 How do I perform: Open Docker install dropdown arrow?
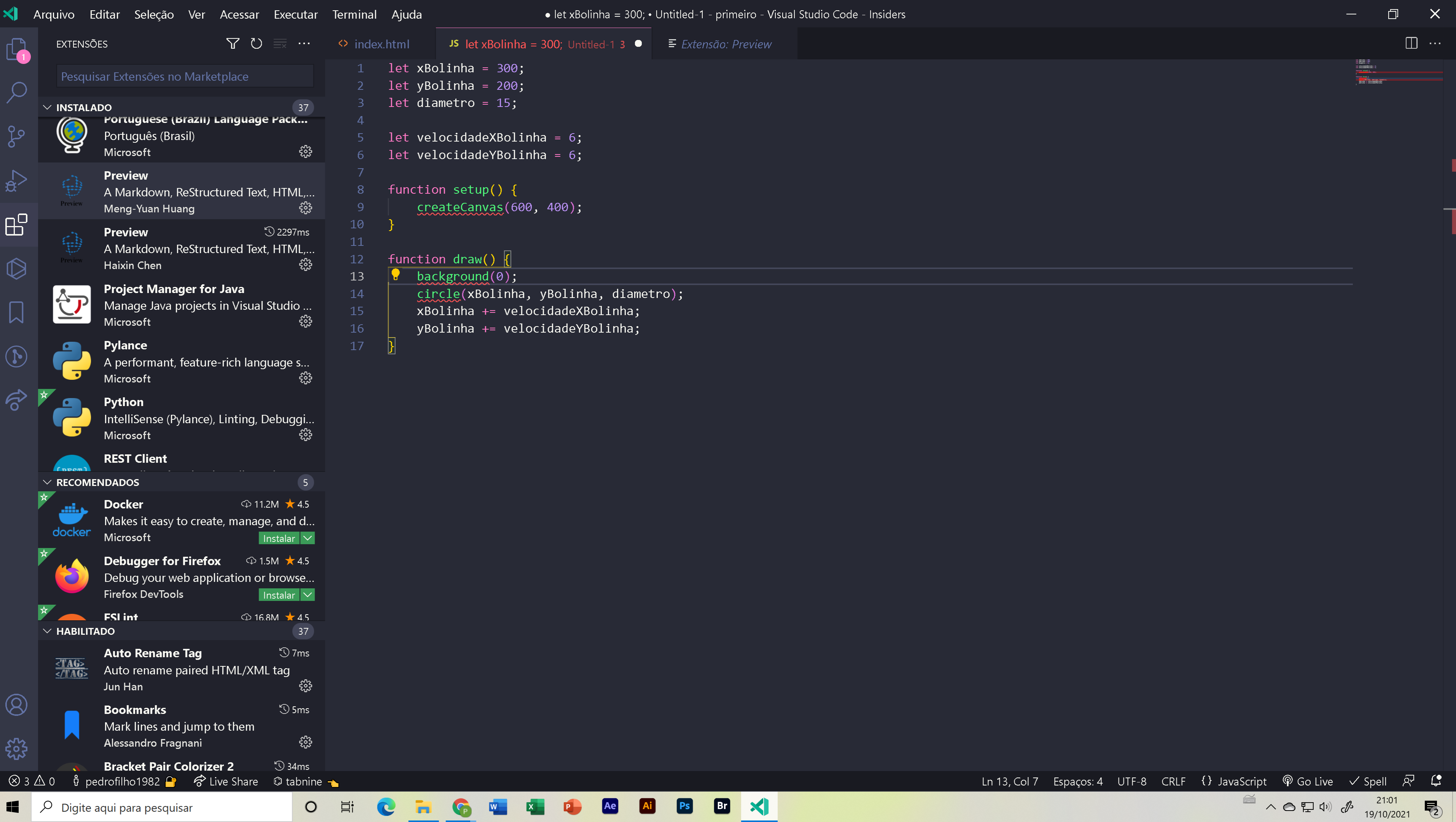307,538
